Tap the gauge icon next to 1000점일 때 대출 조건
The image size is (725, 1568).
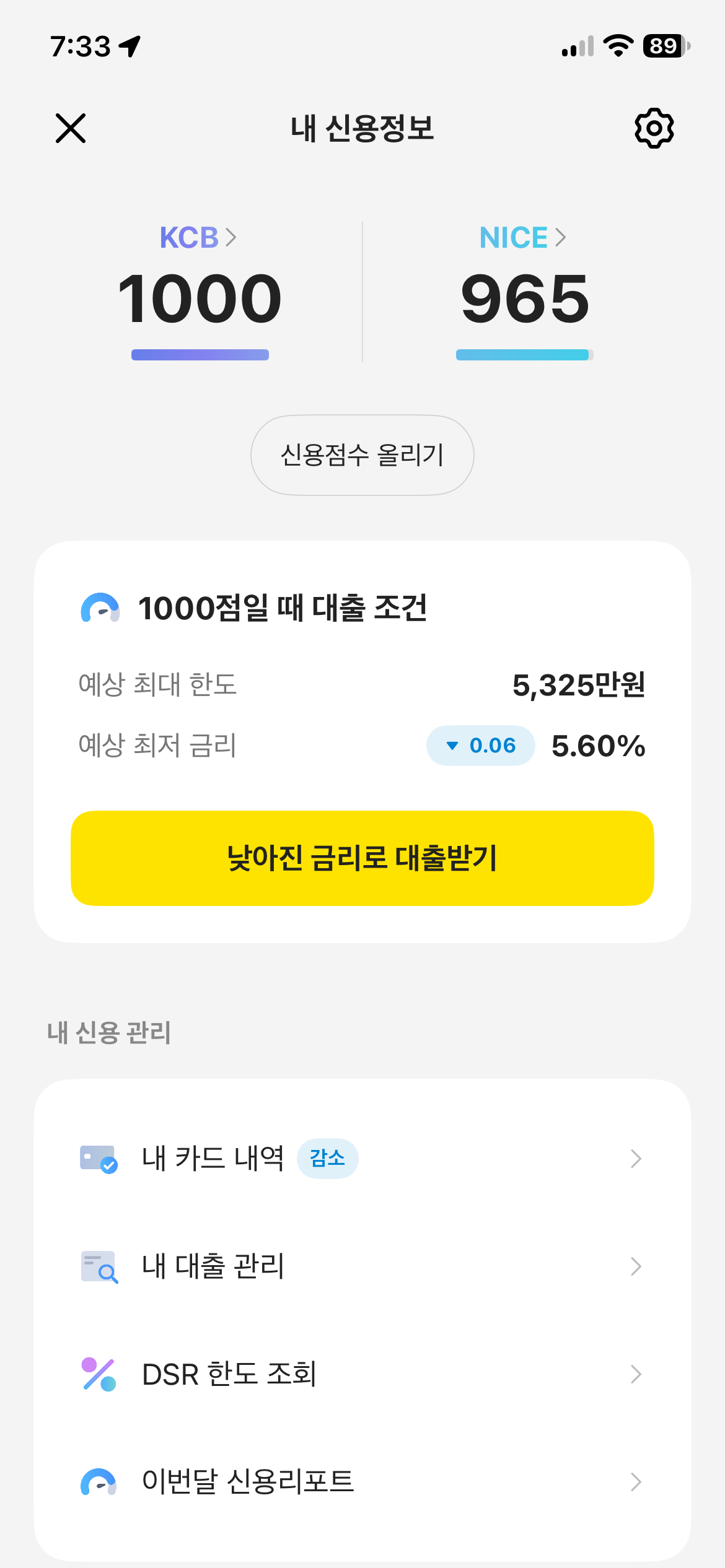[100, 608]
